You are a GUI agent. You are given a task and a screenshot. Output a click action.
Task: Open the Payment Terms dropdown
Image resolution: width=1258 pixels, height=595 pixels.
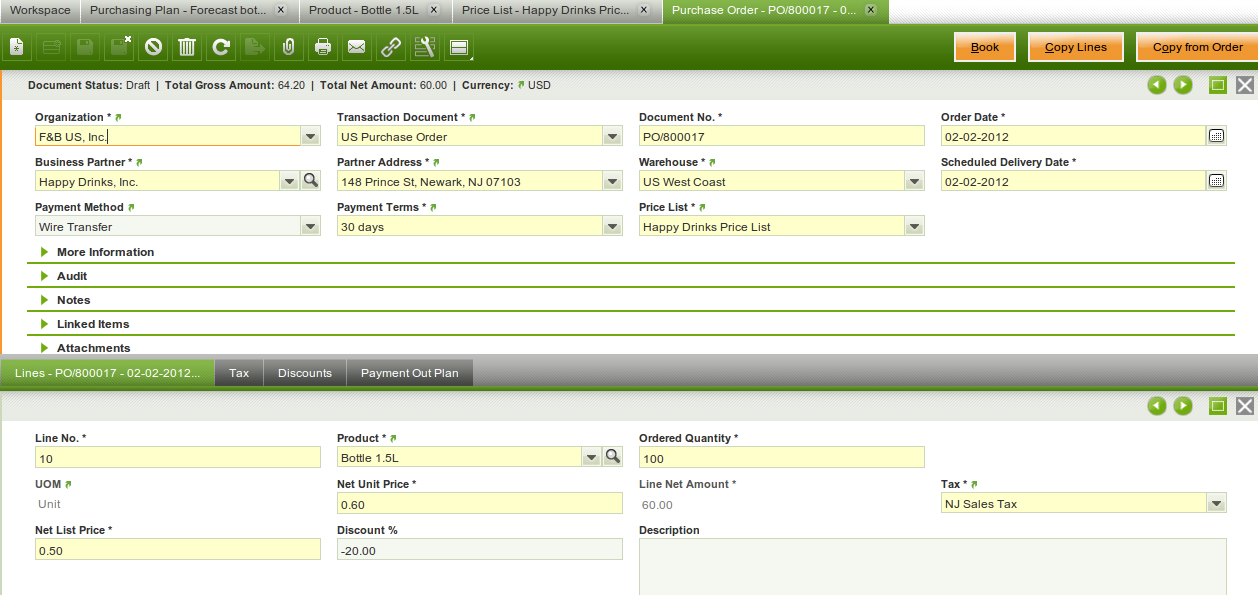click(x=612, y=227)
